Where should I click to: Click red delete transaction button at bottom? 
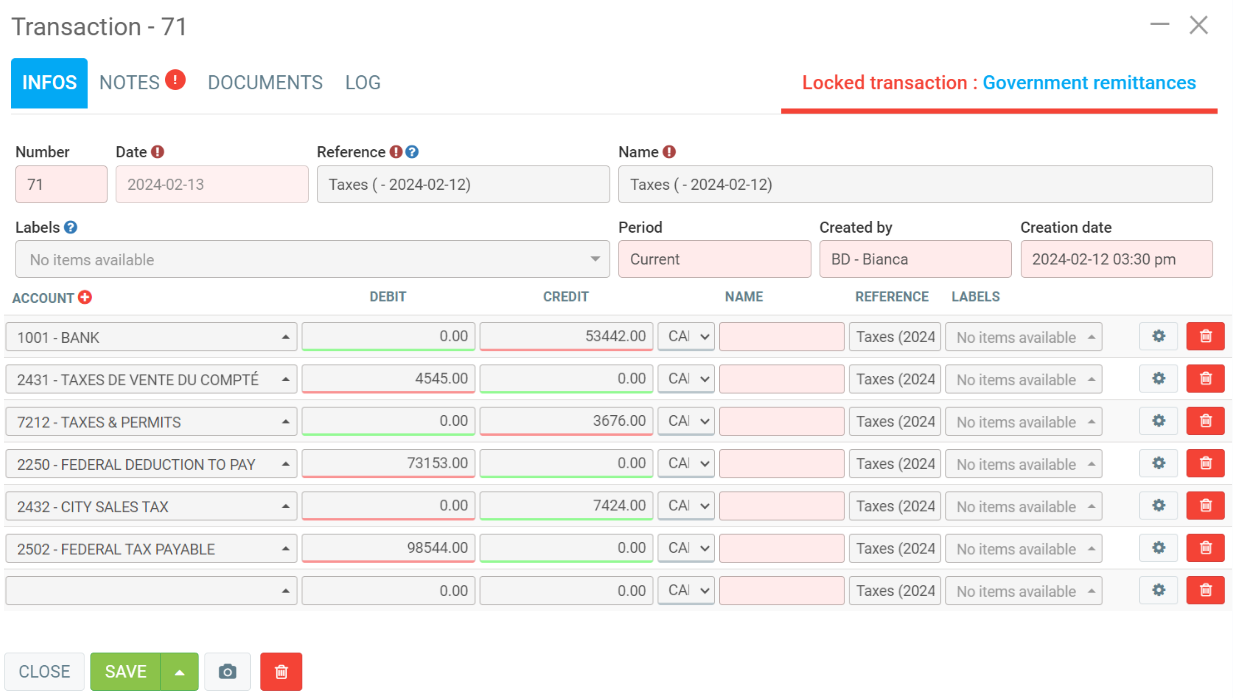(281, 672)
